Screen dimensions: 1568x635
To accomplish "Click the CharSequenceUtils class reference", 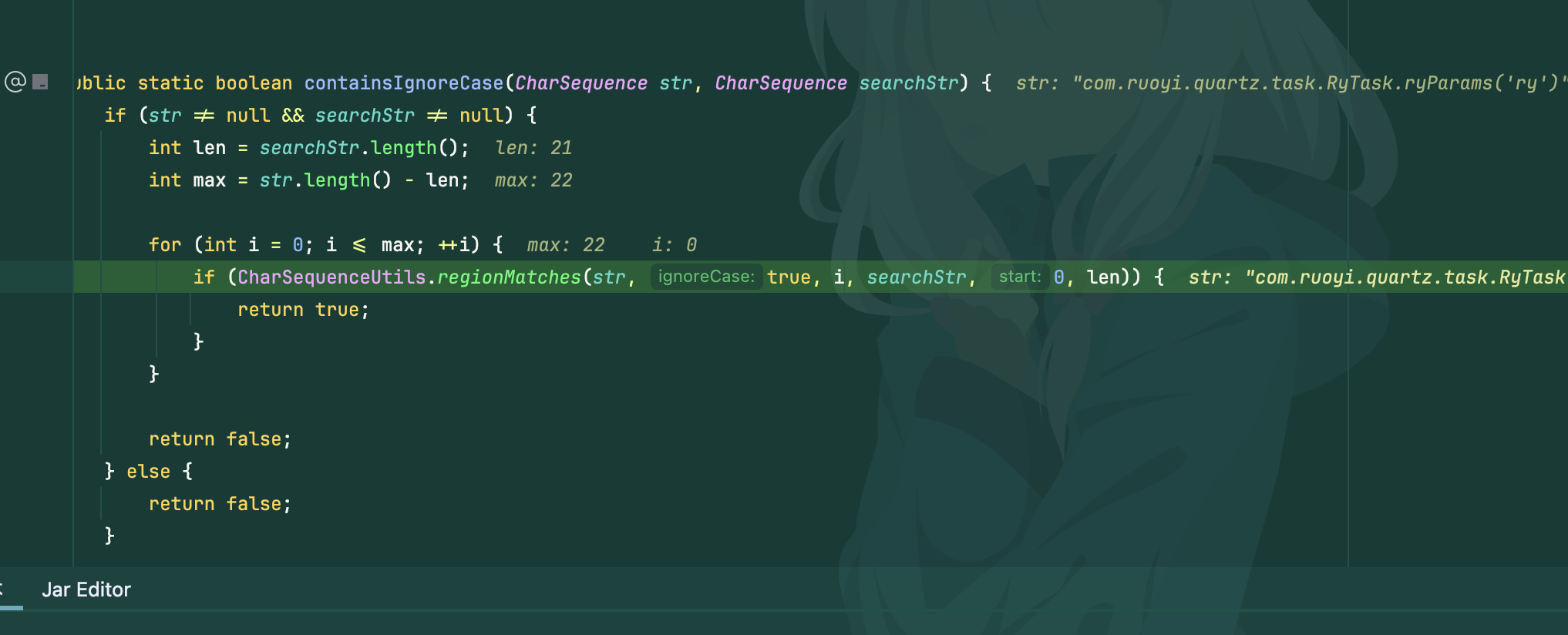I will pos(331,277).
